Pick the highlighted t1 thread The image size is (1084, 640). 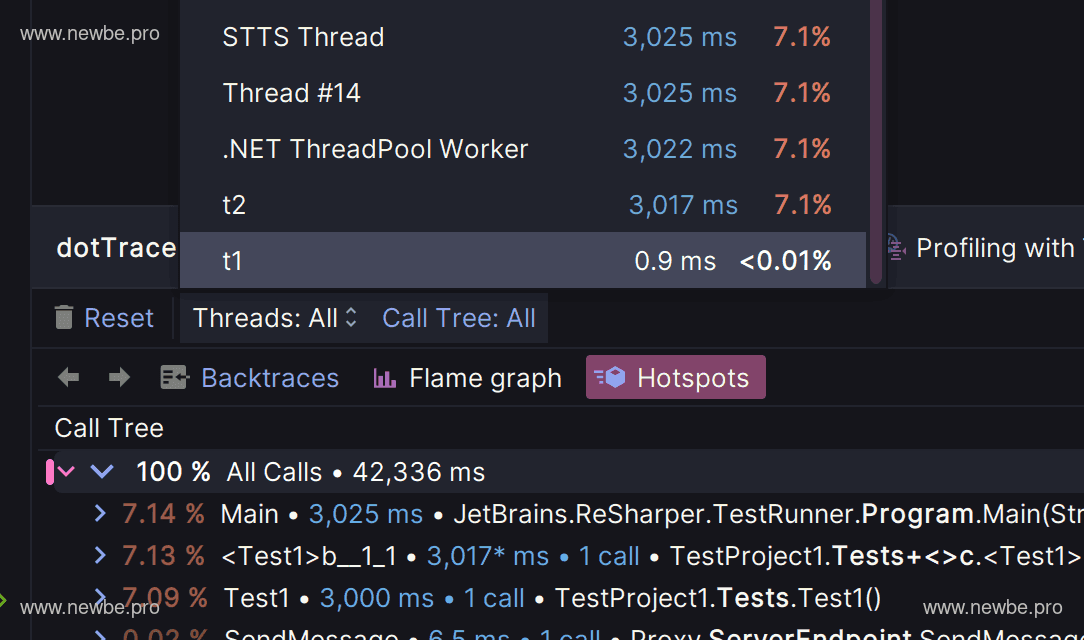point(233,261)
